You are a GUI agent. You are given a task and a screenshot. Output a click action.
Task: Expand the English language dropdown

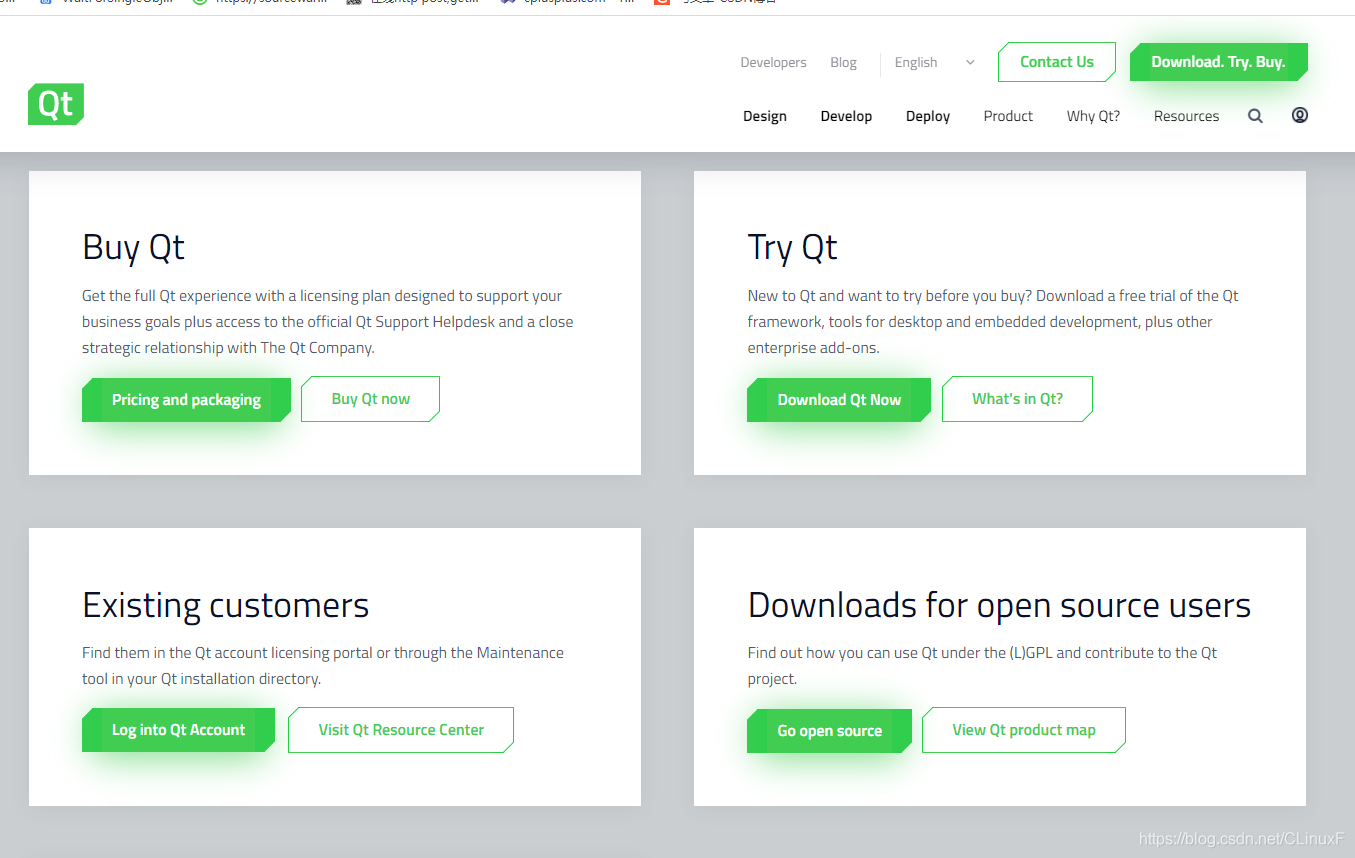pos(934,62)
